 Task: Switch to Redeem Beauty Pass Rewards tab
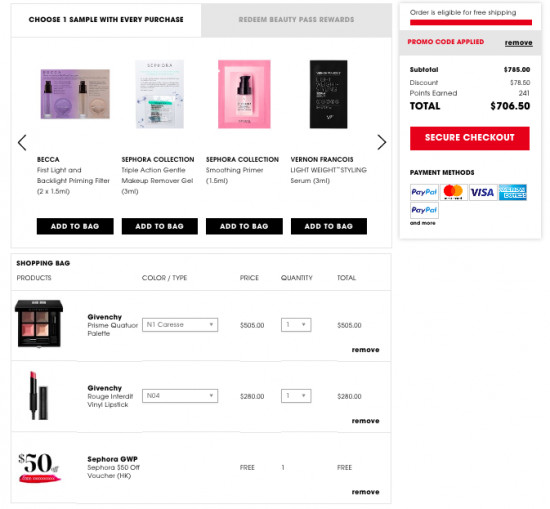pyautogui.click(x=296, y=20)
